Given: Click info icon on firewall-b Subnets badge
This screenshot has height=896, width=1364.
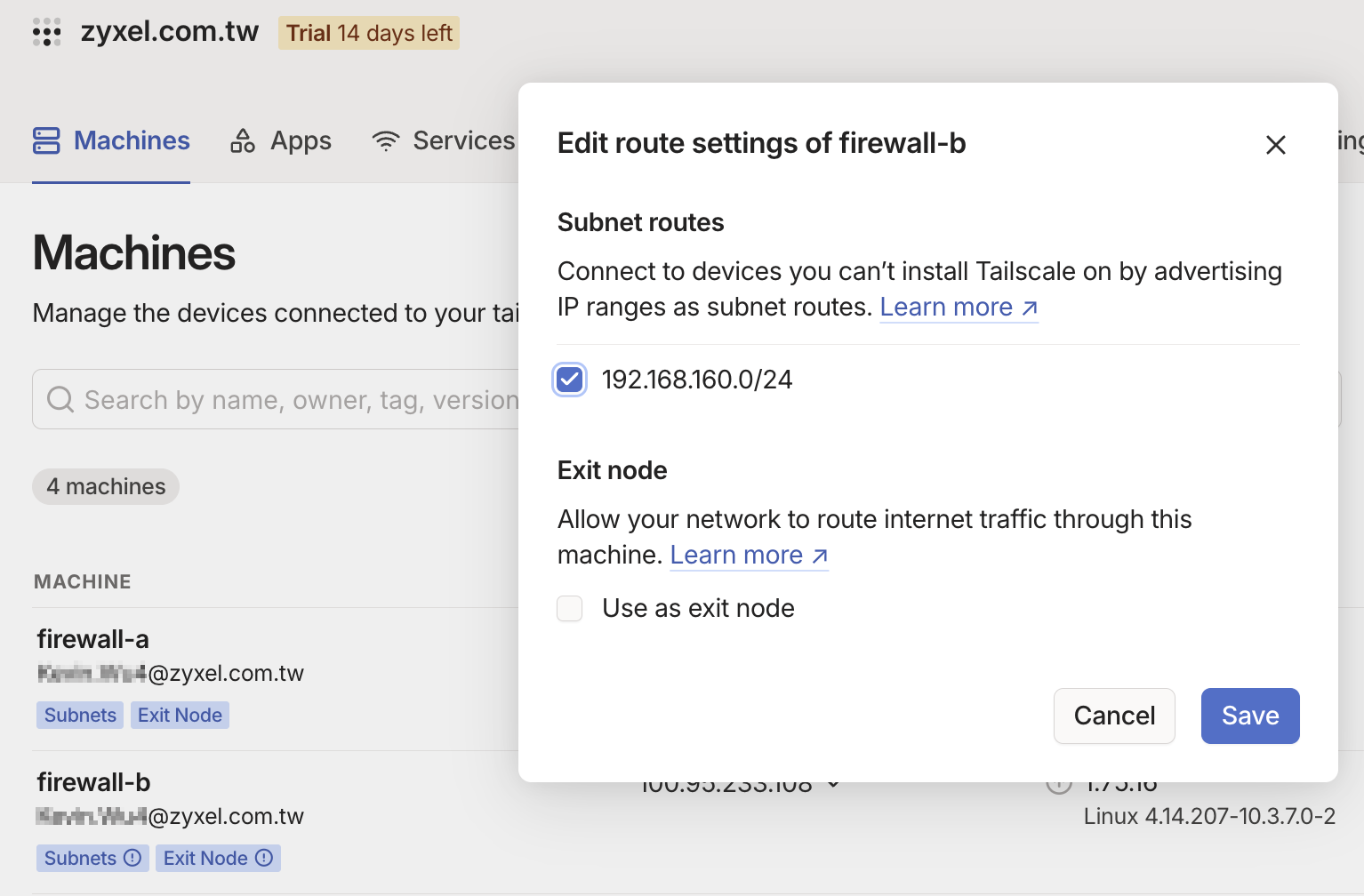Looking at the screenshot, I should coord(132,858).
